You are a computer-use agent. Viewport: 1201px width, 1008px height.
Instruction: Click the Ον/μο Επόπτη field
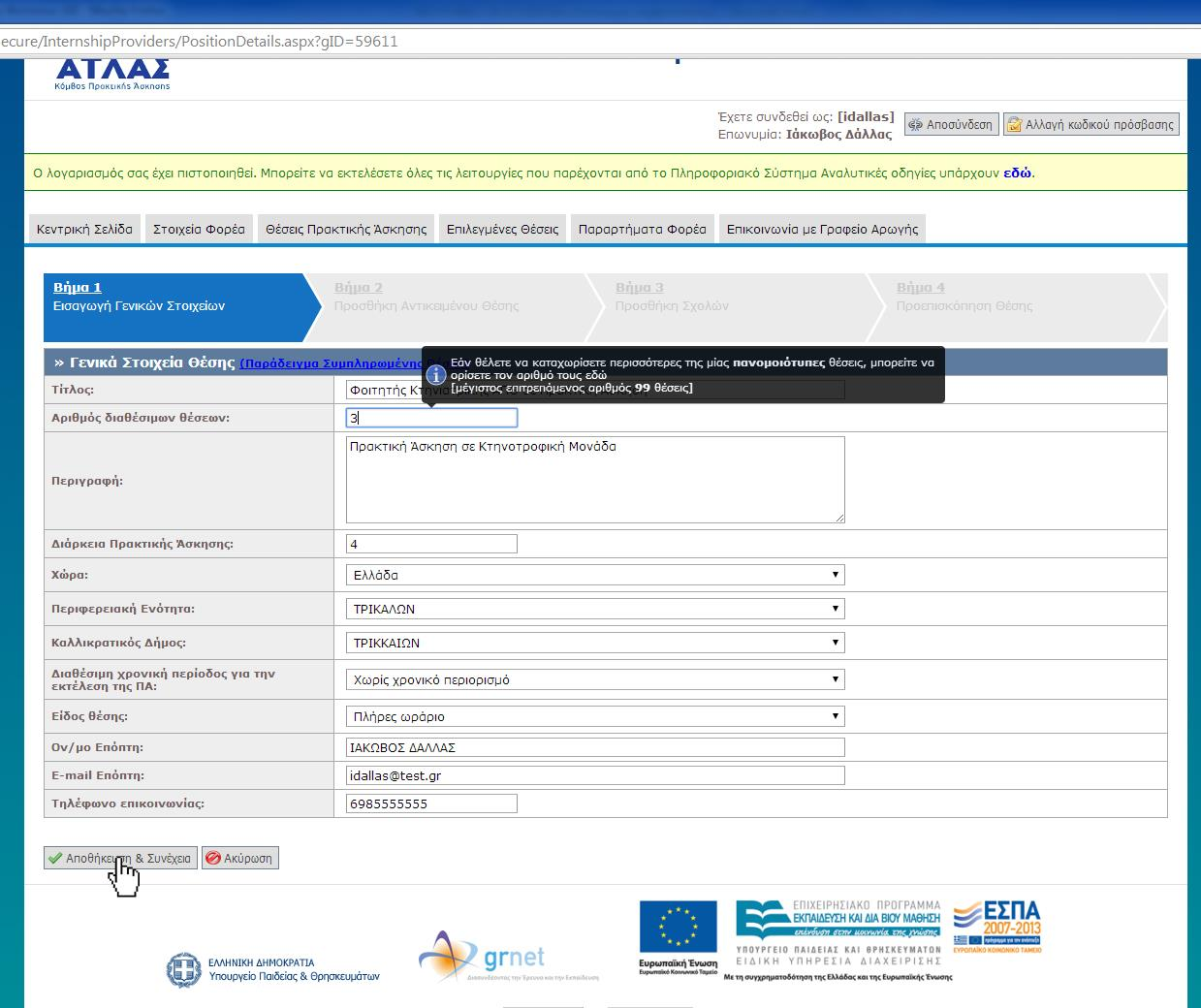pos(595,747)
